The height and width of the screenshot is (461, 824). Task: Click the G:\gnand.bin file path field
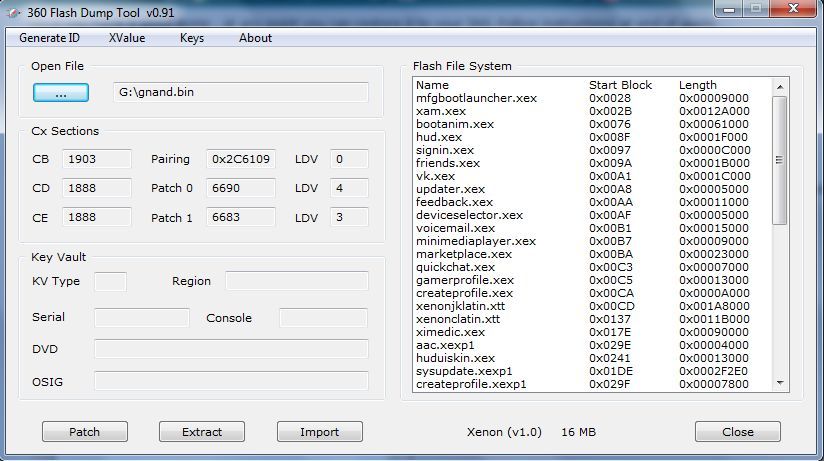(x=241, y=93)
